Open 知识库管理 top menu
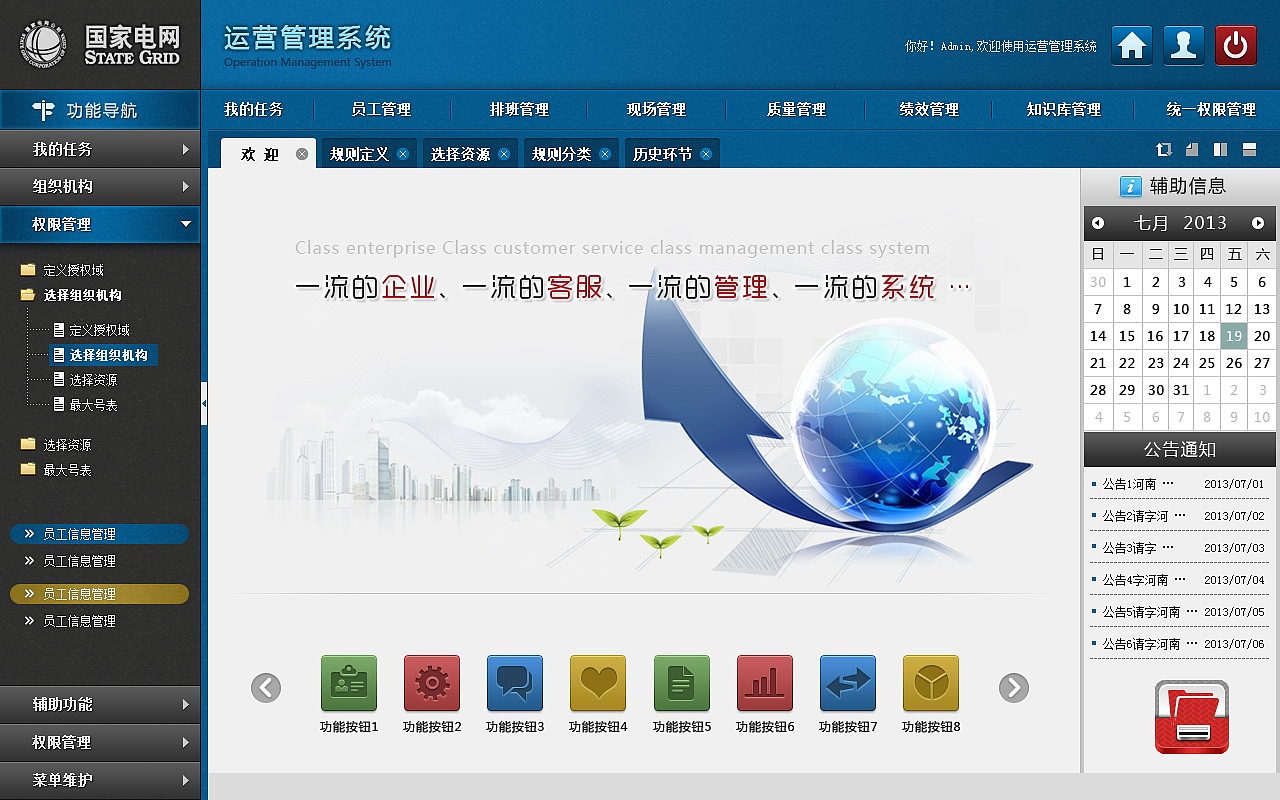Image resolution: width=1280 pixels, height=800 pixels. click(1063, 109)
